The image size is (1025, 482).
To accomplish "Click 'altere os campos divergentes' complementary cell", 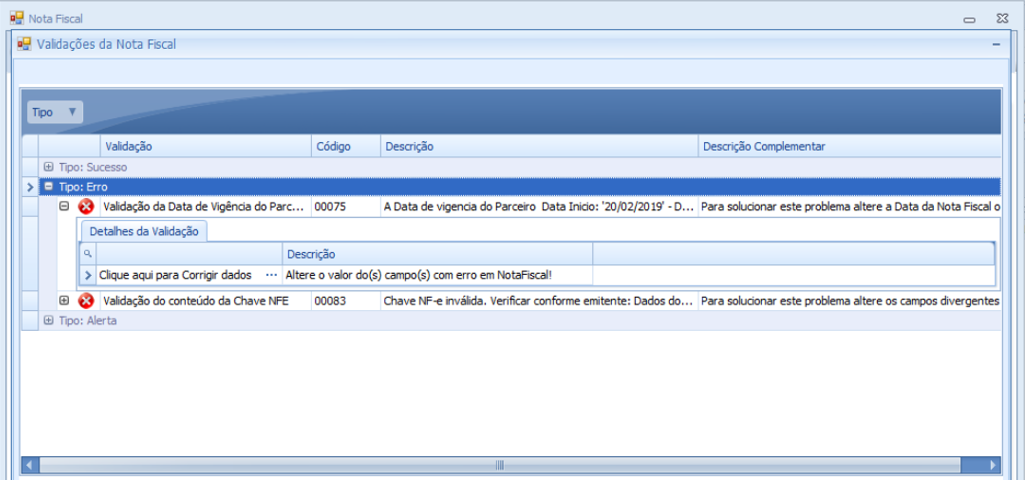I will pyautogui.click(x=850, y=301).
